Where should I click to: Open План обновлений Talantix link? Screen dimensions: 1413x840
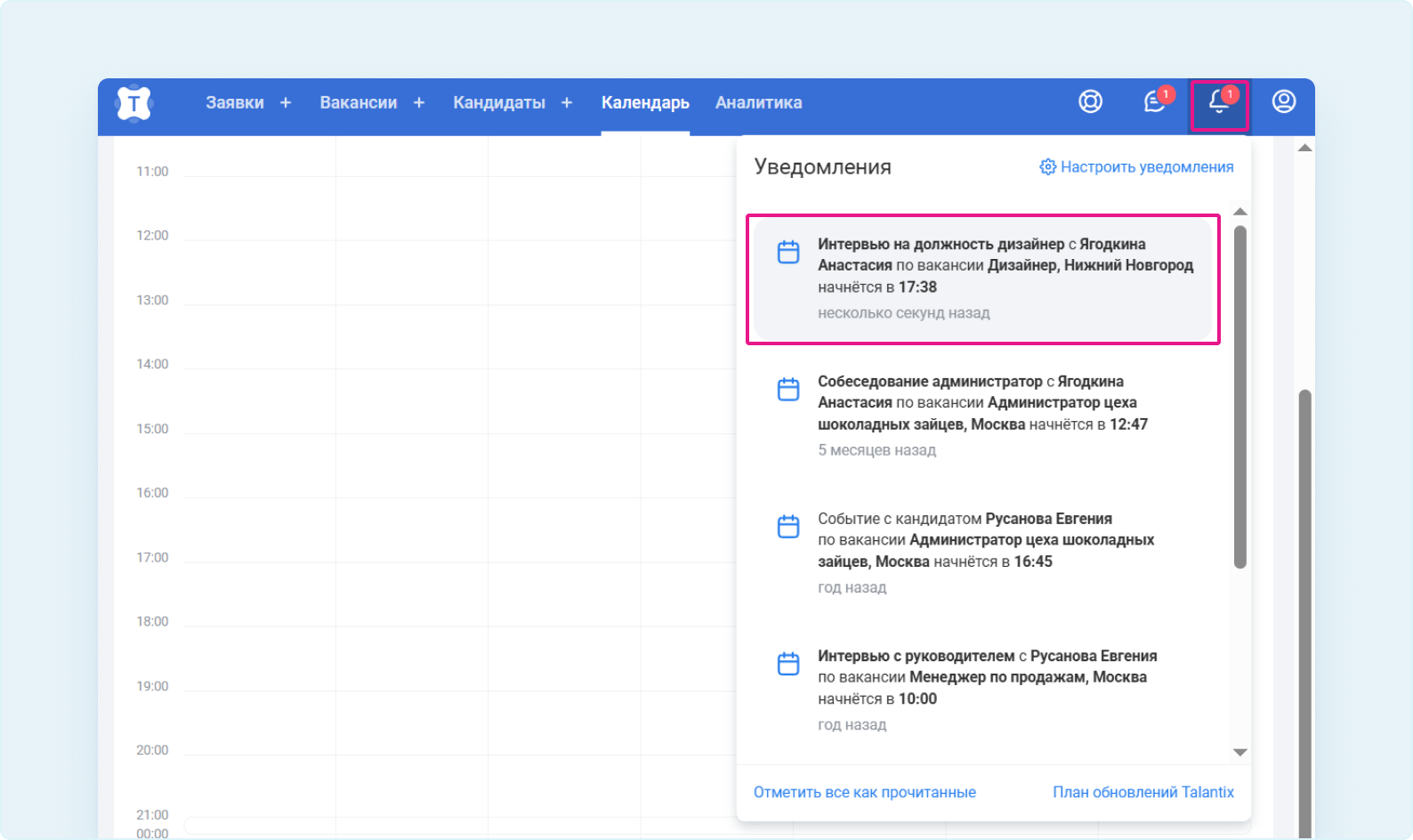tap(1143, 792)
